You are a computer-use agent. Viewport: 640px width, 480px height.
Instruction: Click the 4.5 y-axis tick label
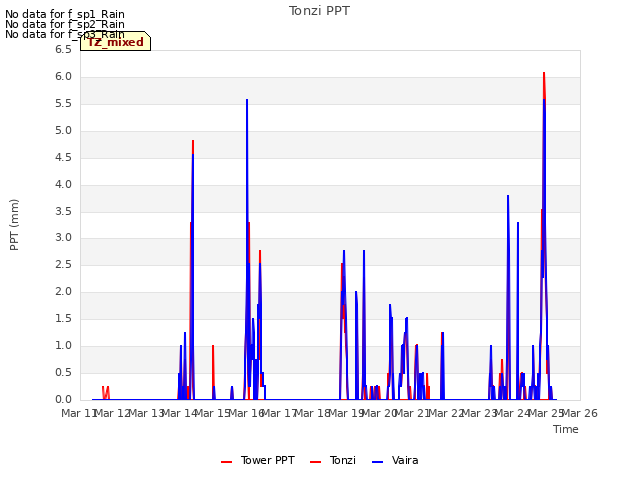pyautogui.click(x=63, y=158)
